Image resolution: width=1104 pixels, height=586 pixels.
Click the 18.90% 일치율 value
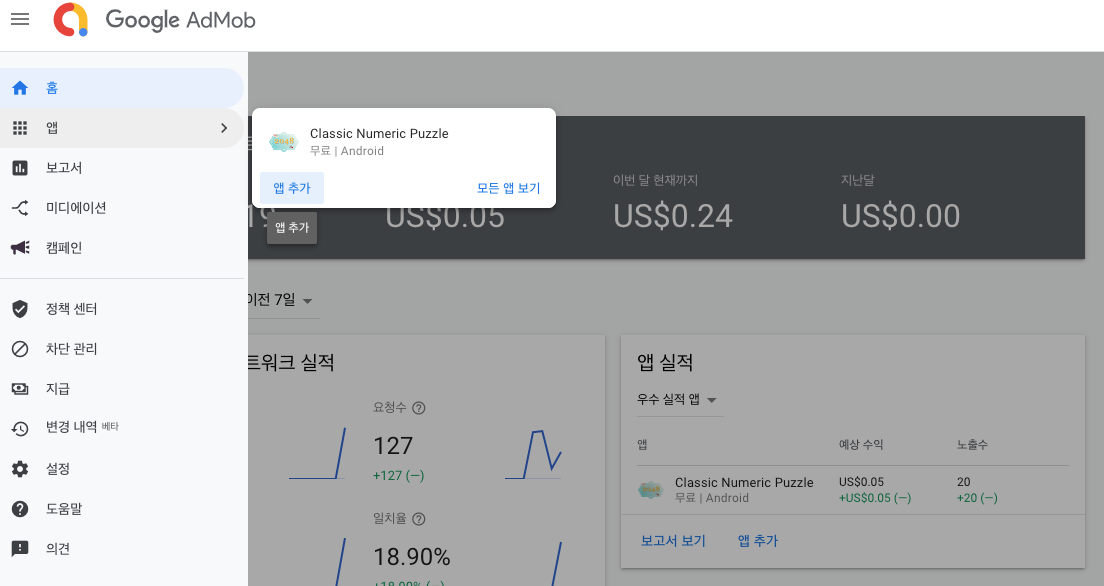[412, 557]
